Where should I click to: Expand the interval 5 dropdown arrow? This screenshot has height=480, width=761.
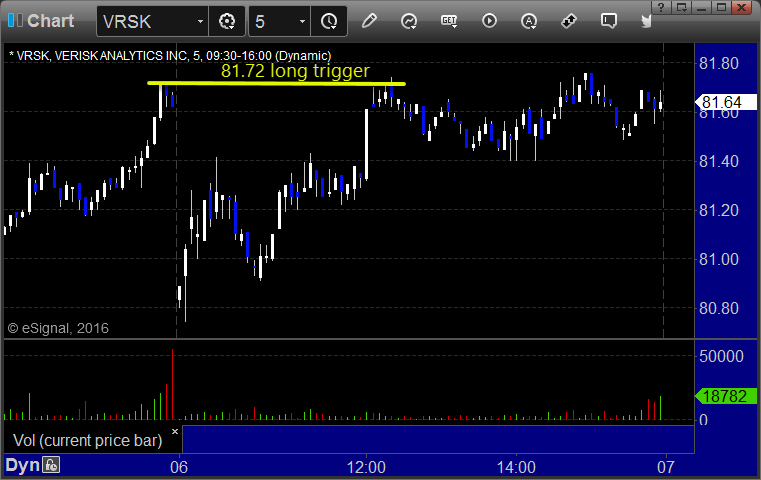coord(302,21)
